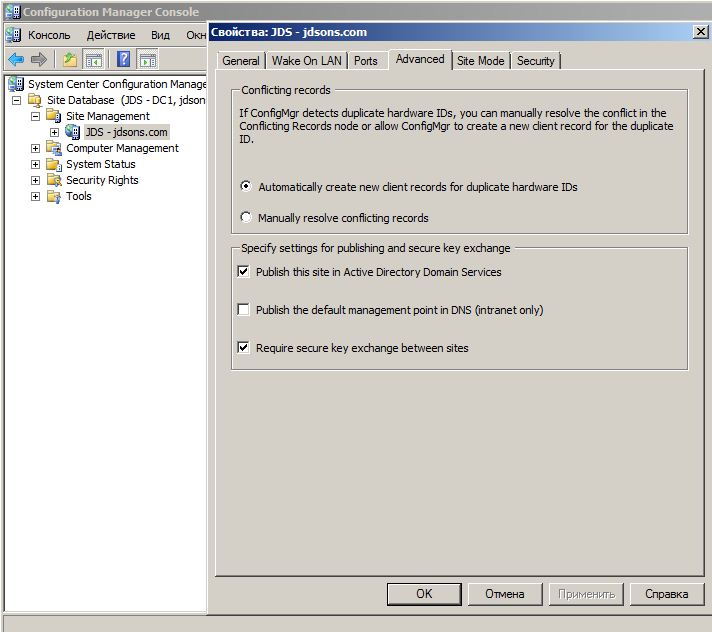This screenshot has height=632, width=712.
Task: Click the Computer Management folder icon
Action: tap(54, 148)
